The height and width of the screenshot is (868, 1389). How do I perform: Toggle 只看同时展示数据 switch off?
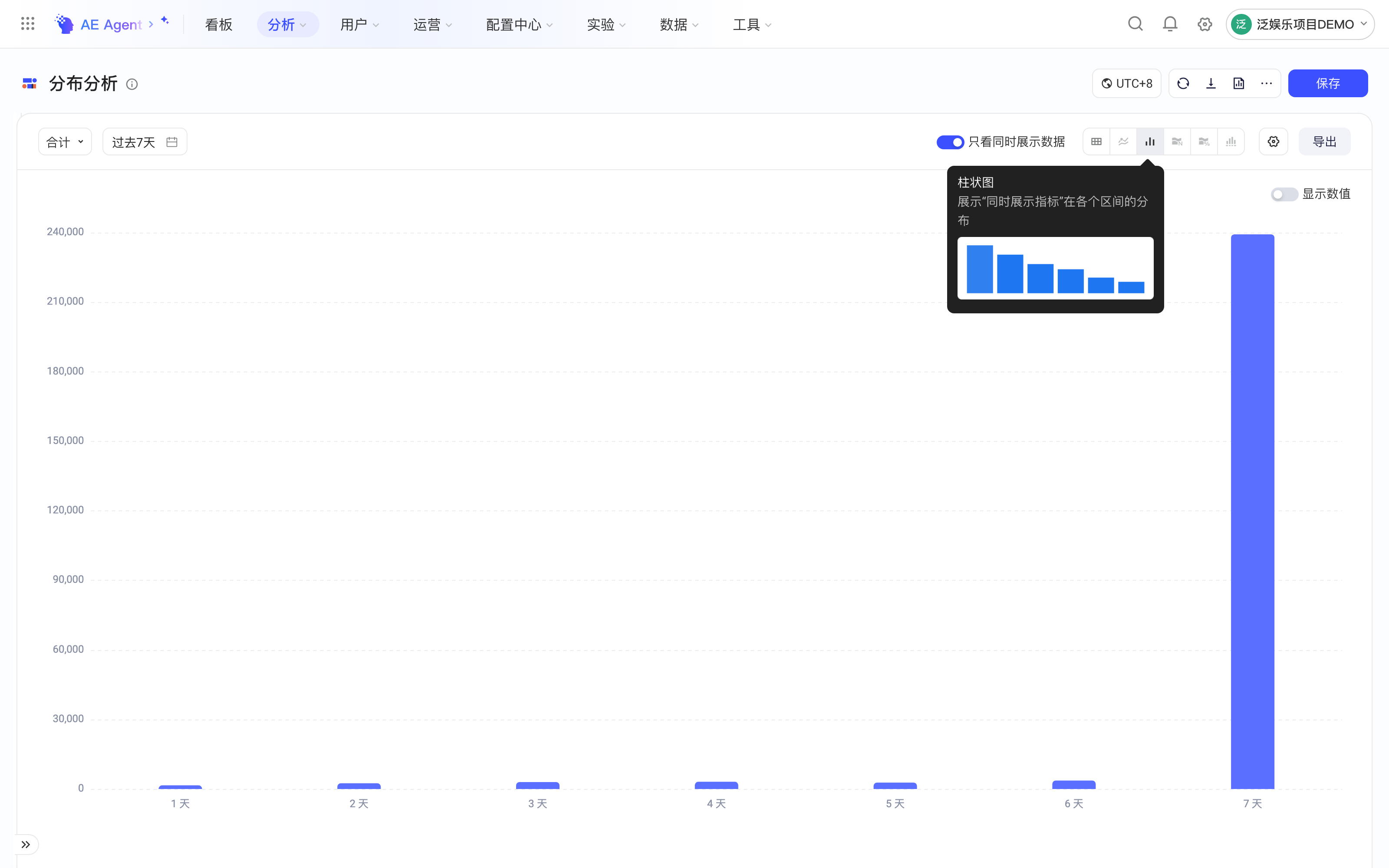click(x=950, y=142)
